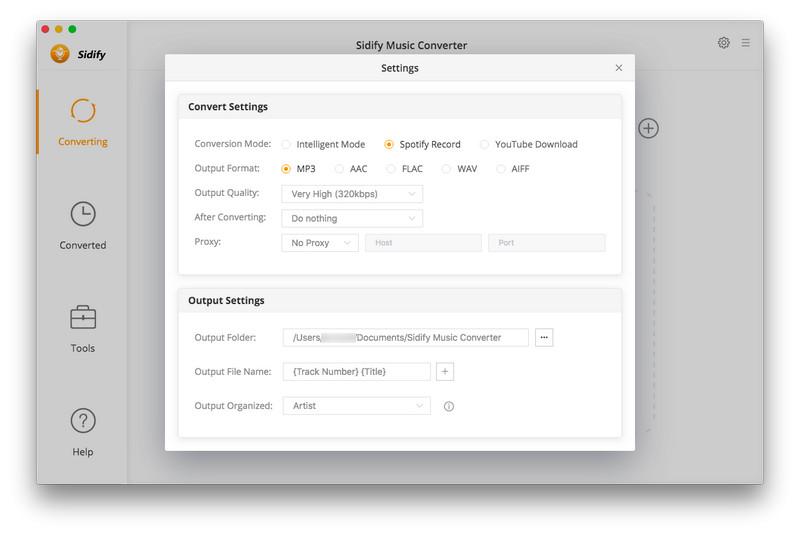Open the hamburger menu icon
Screen dimensions: 800x536
click(x=745, y=43)
